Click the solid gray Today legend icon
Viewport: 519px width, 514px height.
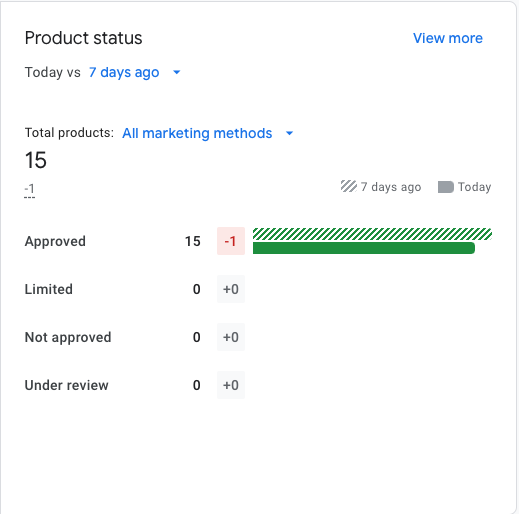446,187
